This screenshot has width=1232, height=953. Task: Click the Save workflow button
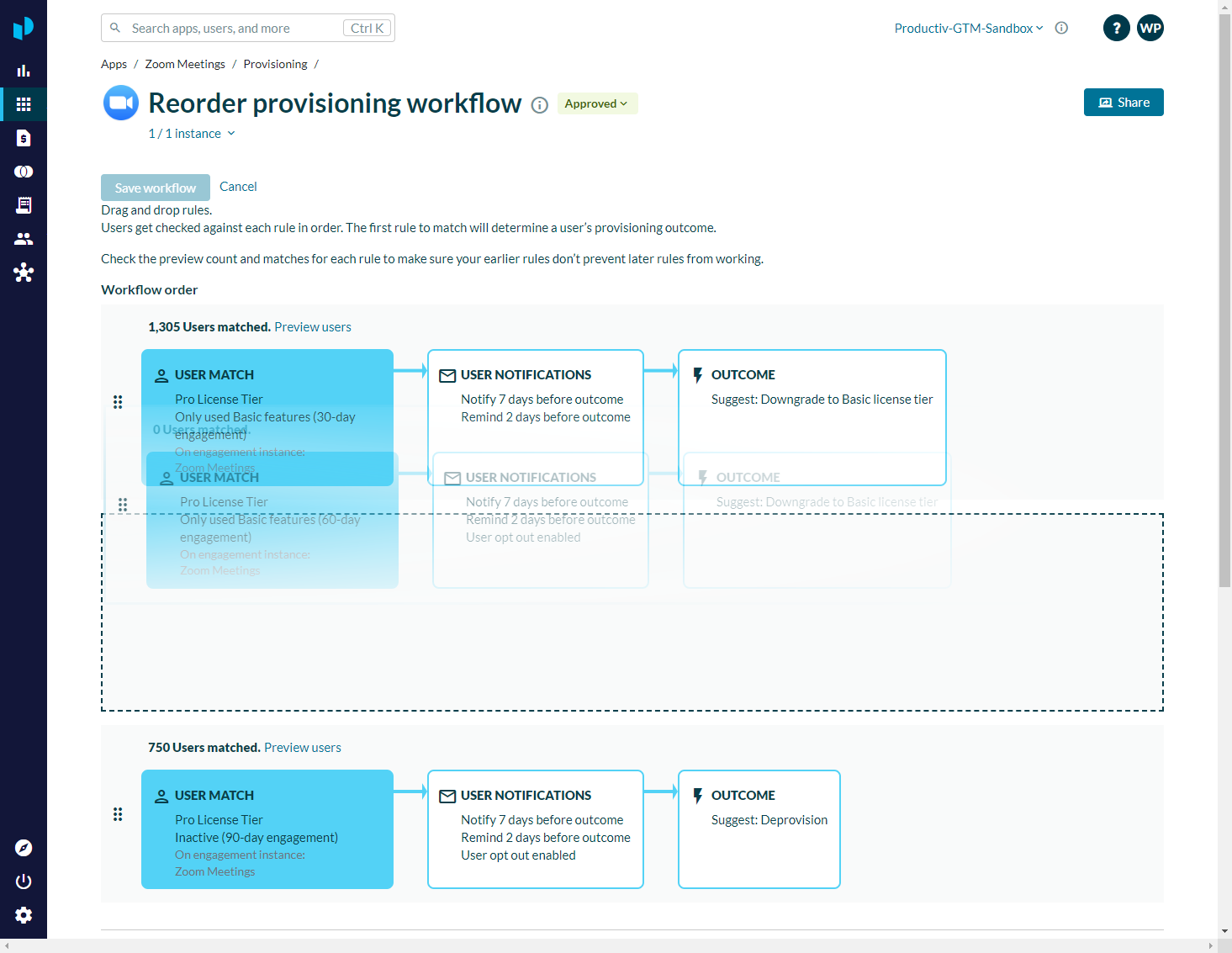[x=156, y=188]
